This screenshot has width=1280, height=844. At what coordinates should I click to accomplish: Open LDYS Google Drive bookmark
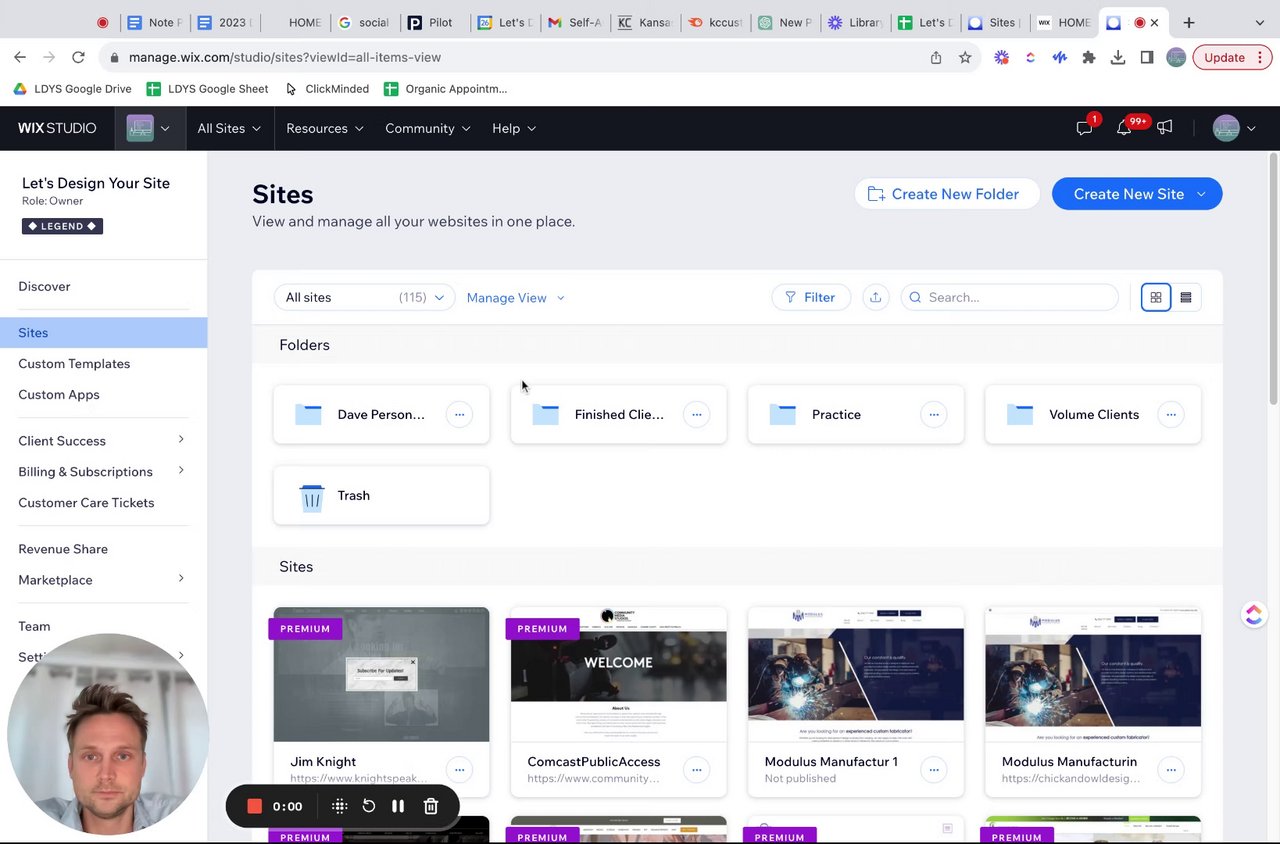coord(72,89)
